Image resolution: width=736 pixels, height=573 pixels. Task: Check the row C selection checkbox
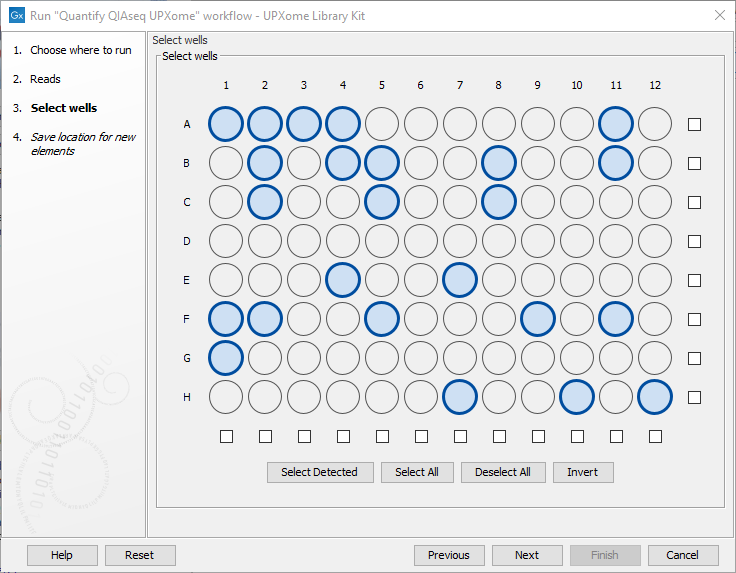pos(694,202)
